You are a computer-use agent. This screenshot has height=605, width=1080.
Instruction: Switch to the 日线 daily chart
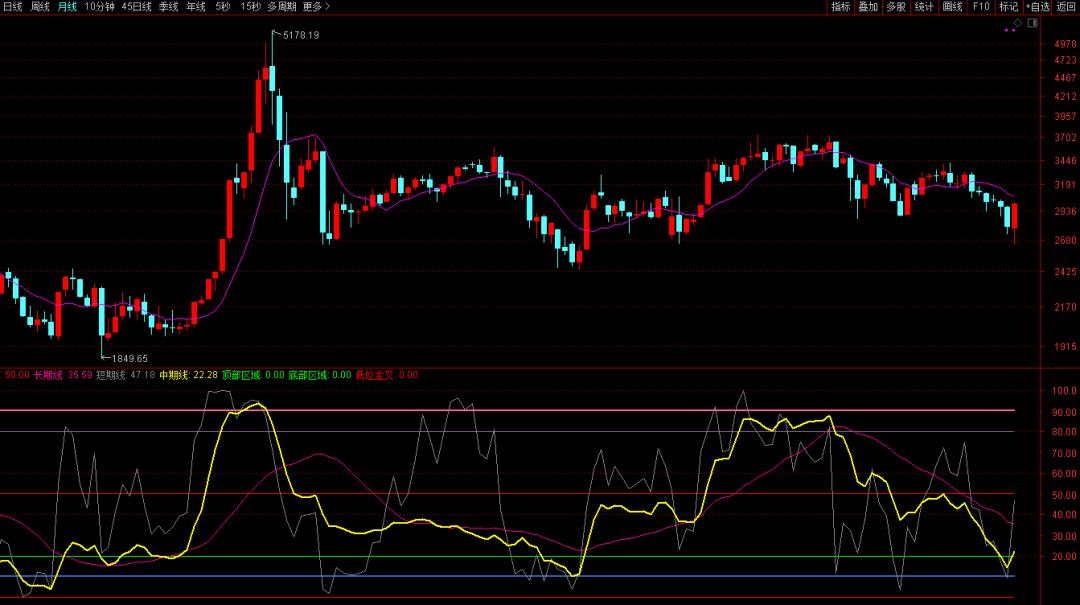point(13,7)
